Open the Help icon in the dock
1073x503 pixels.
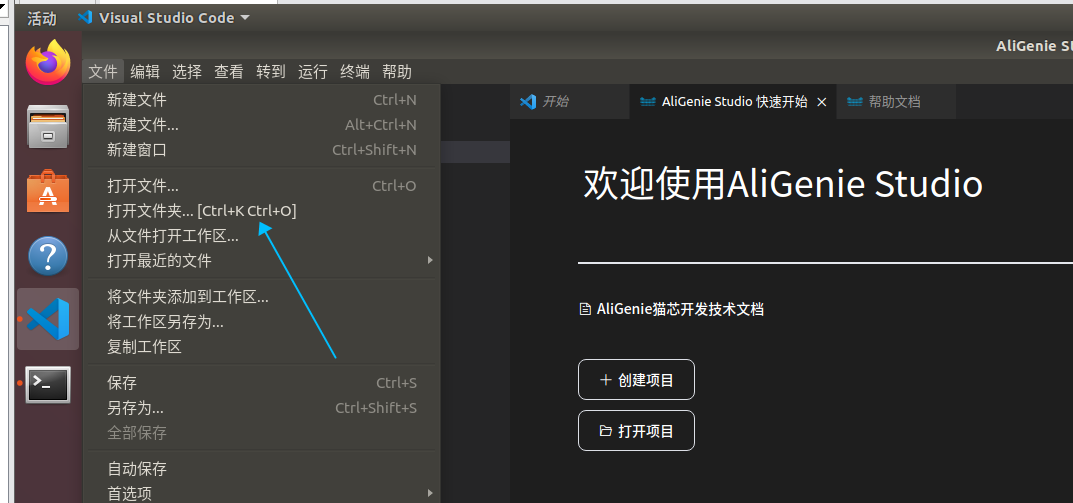48,256
